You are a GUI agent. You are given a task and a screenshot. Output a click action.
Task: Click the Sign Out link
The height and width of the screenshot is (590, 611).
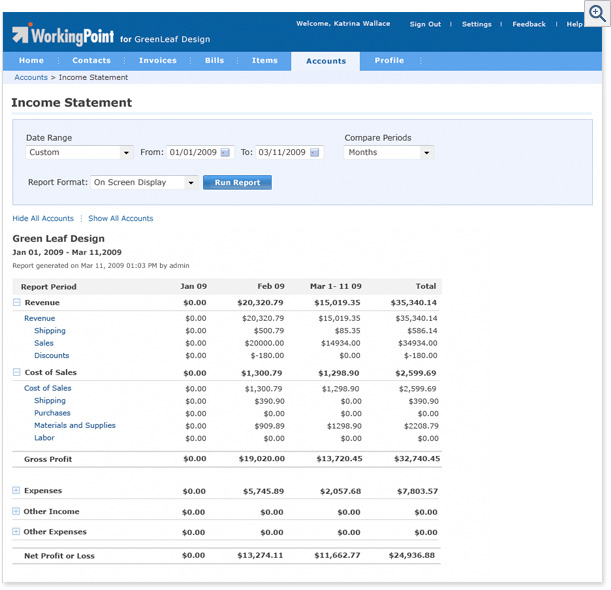[x=425, y=24]
